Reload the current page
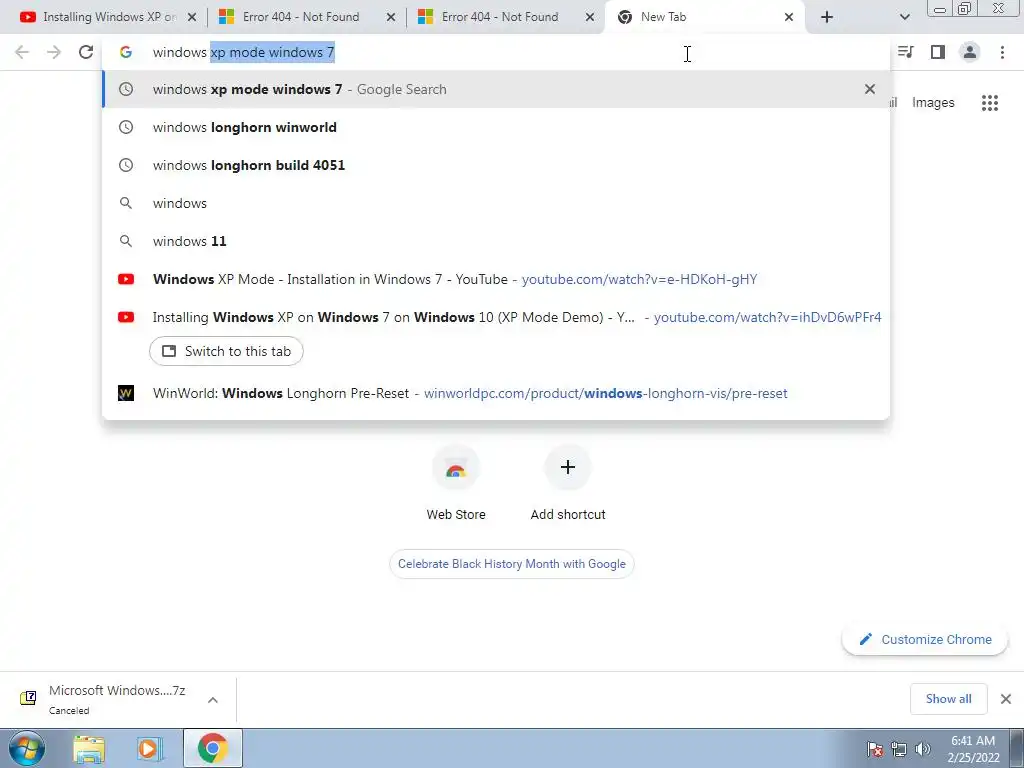 click(x=86, y=52)
